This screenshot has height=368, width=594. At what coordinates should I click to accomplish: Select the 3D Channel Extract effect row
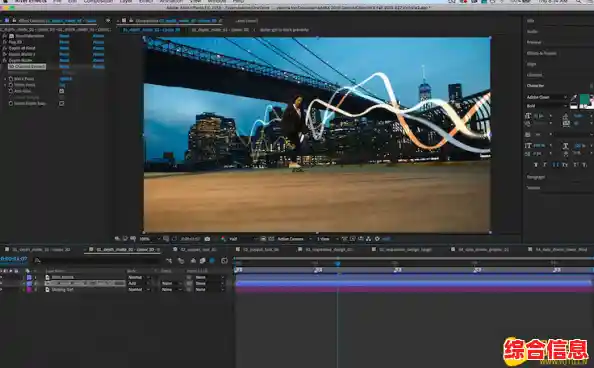(x=27, y=66)
